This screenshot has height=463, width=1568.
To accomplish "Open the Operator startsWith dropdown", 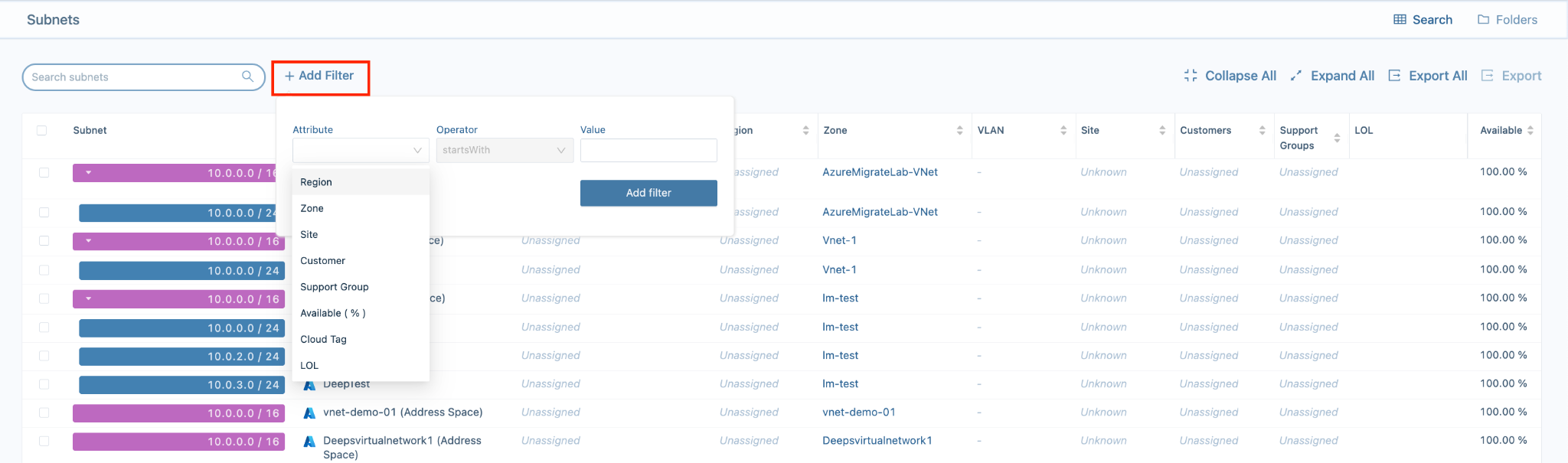I will [x=505, y=151].
